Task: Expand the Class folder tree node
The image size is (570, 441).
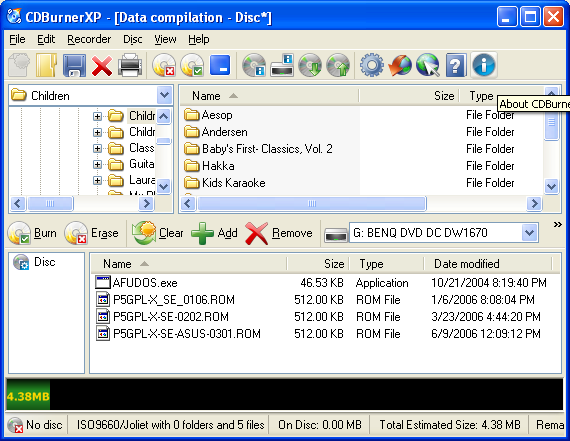Action: (x=97, y=148)
